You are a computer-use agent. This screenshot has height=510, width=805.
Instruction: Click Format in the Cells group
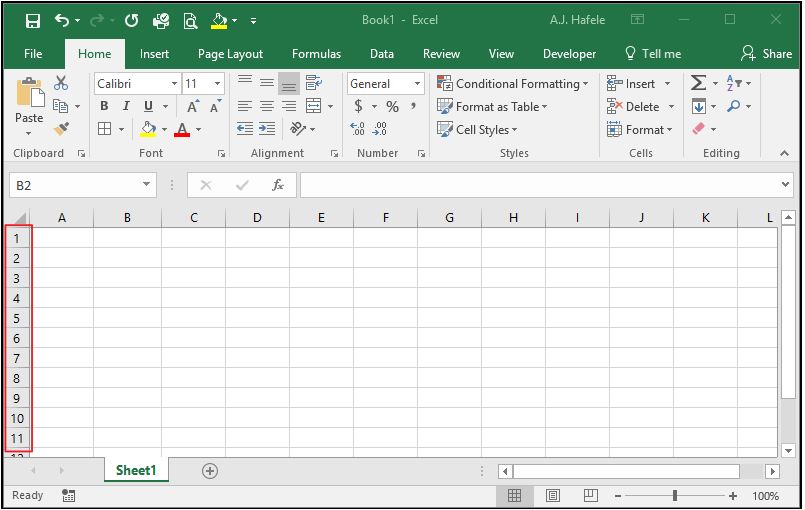coord(639,129)
